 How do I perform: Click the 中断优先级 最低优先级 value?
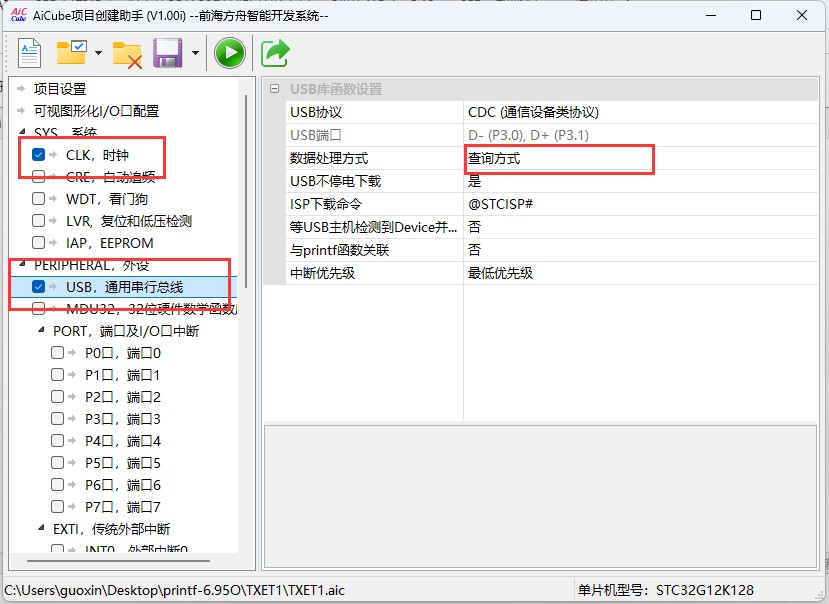coord(640,273)
